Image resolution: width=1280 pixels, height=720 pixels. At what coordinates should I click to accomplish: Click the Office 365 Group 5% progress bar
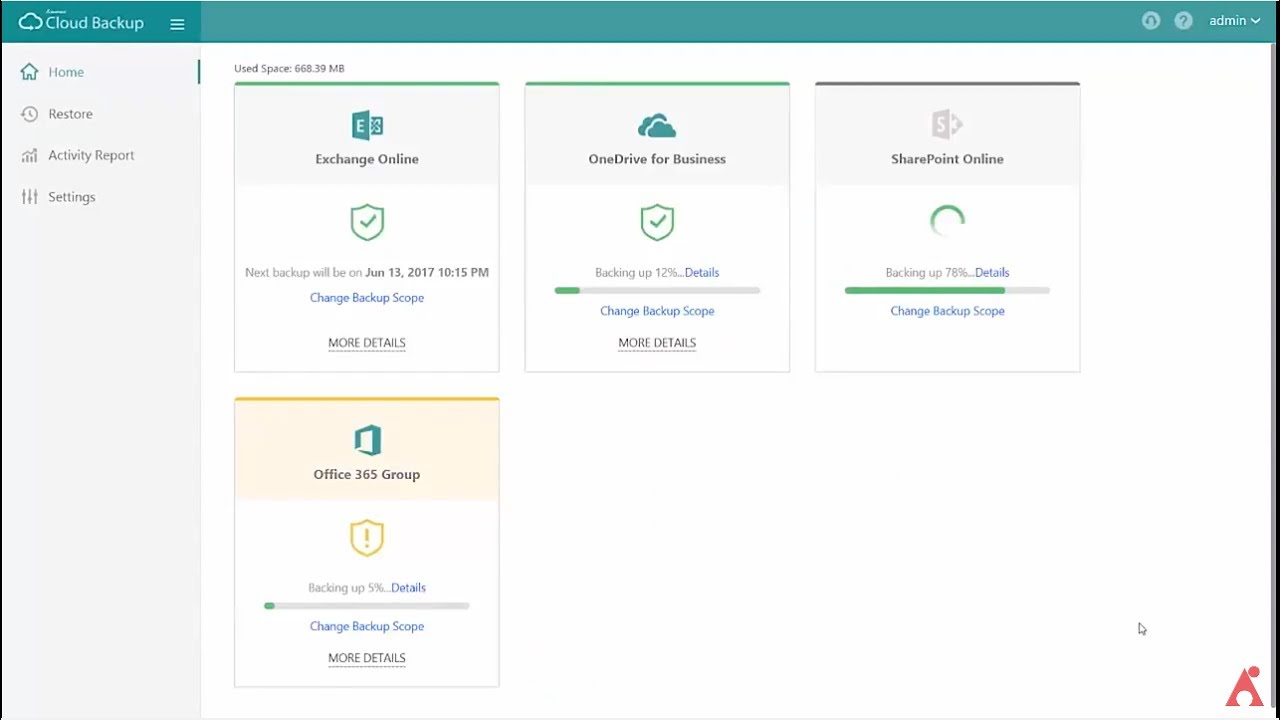pyautogui.click(x=367, y=606)
